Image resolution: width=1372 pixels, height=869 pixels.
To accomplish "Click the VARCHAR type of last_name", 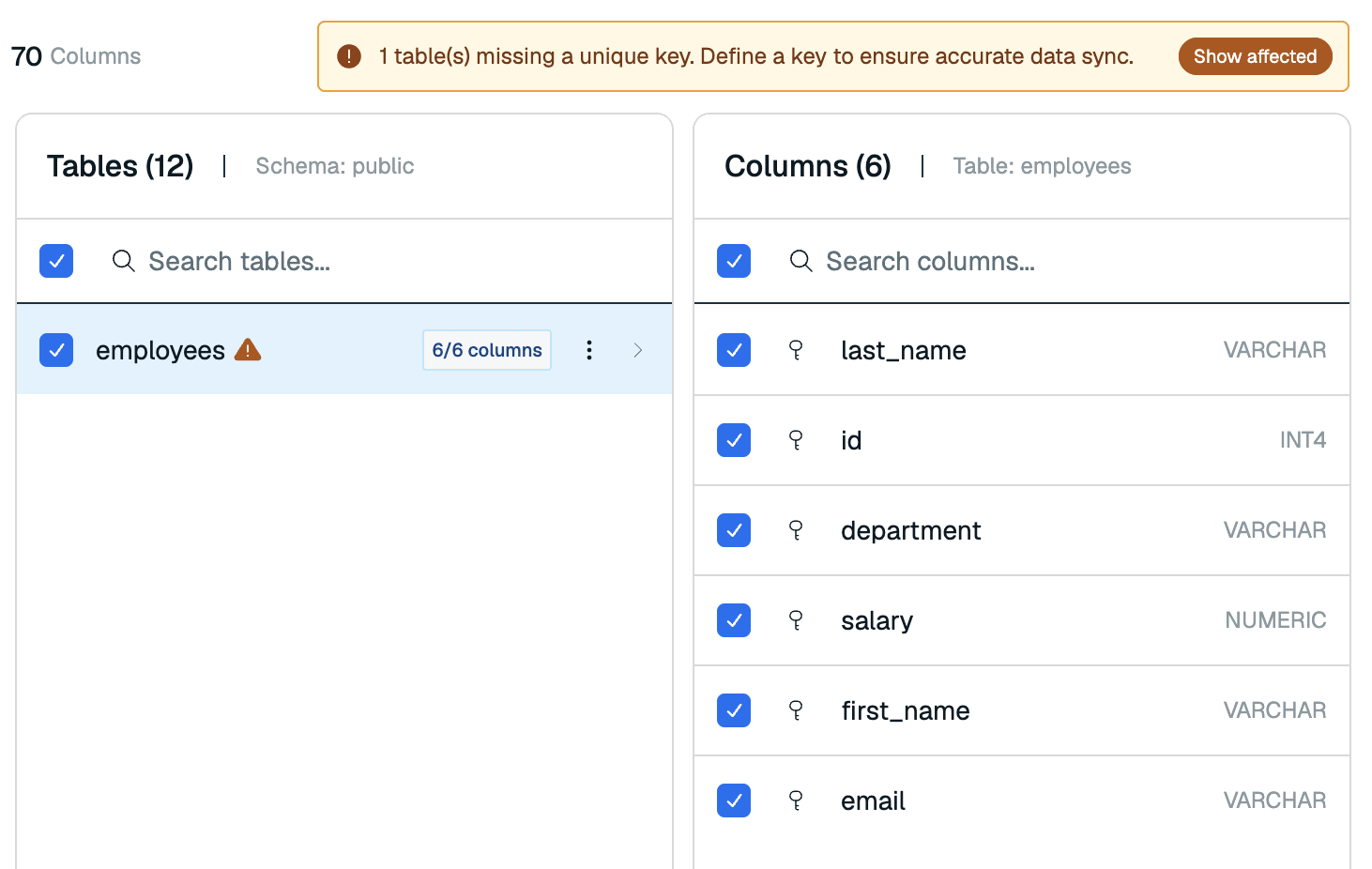I will point(1274,350).
